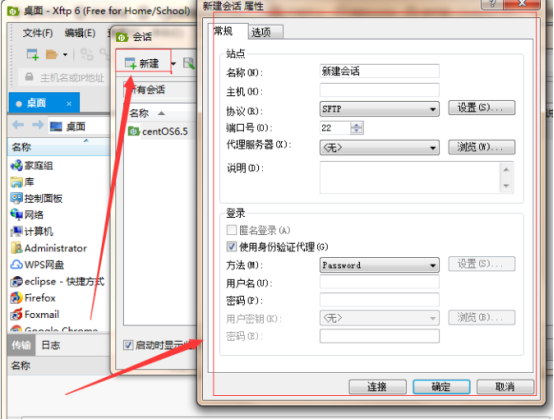Click the back arrow in local pane
Screen dimensions: 554x420
18,125
